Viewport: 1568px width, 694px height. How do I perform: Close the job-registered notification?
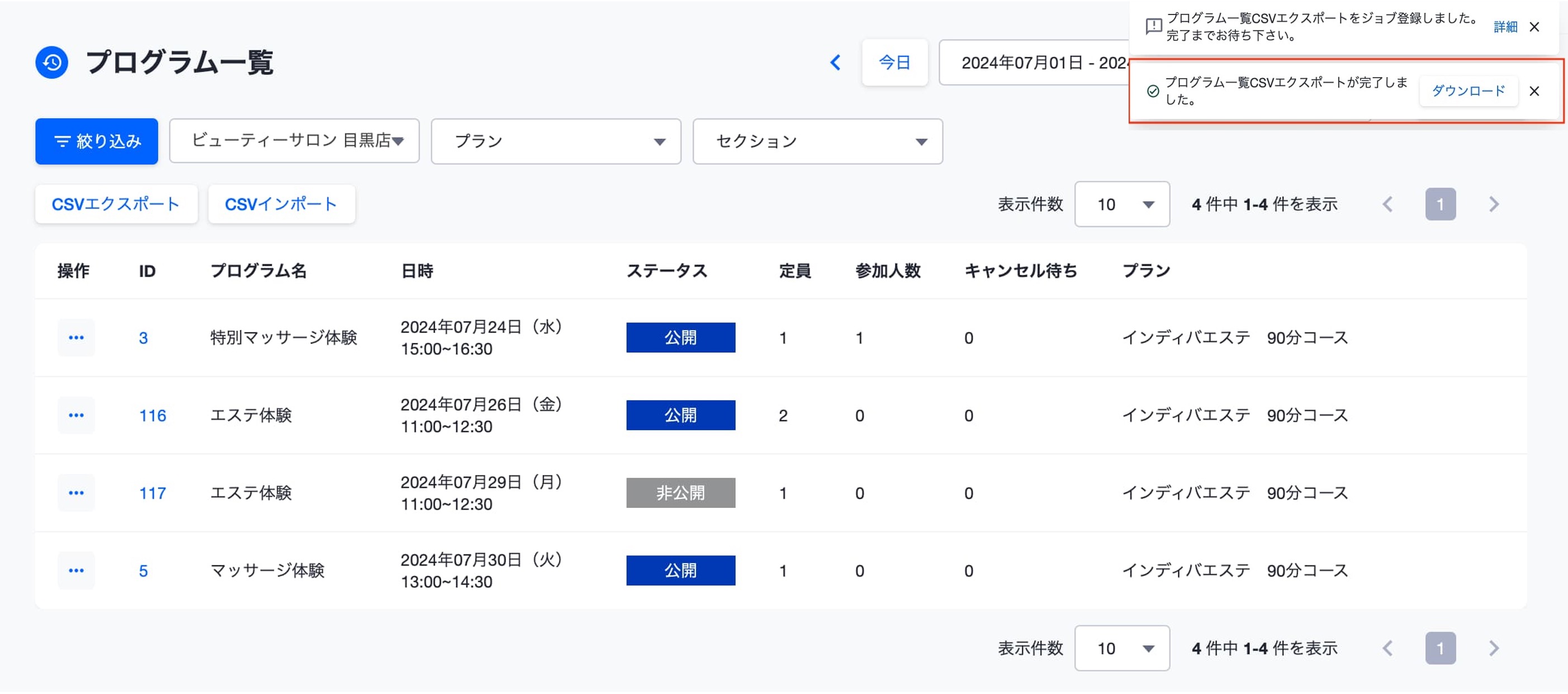point(1534,27)
